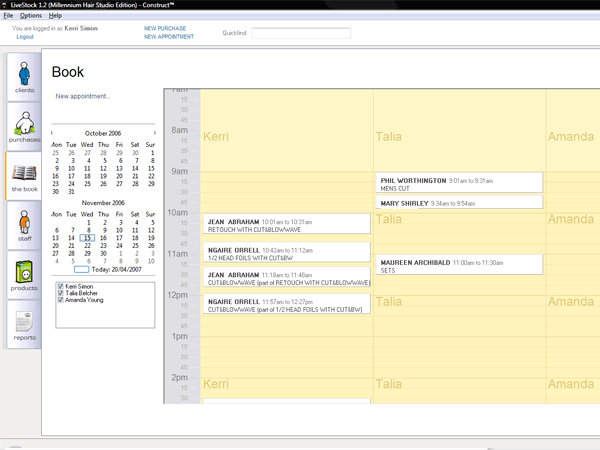600x450 pixels.
Task: Select October 24 in the calendar
Action: [x=71, y=184]
